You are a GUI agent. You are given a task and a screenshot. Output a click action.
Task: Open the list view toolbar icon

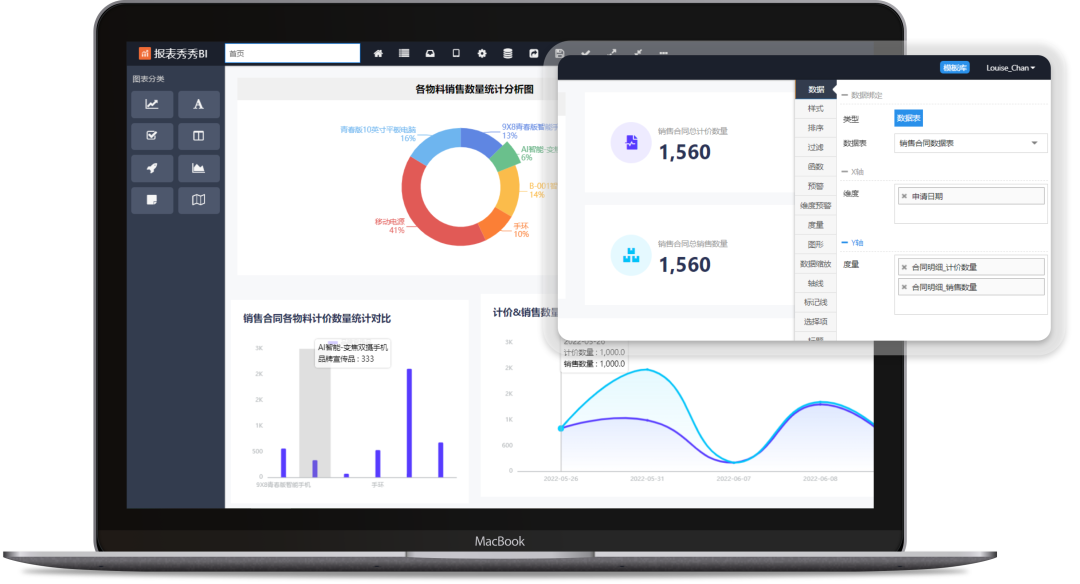tap(404, 54)
